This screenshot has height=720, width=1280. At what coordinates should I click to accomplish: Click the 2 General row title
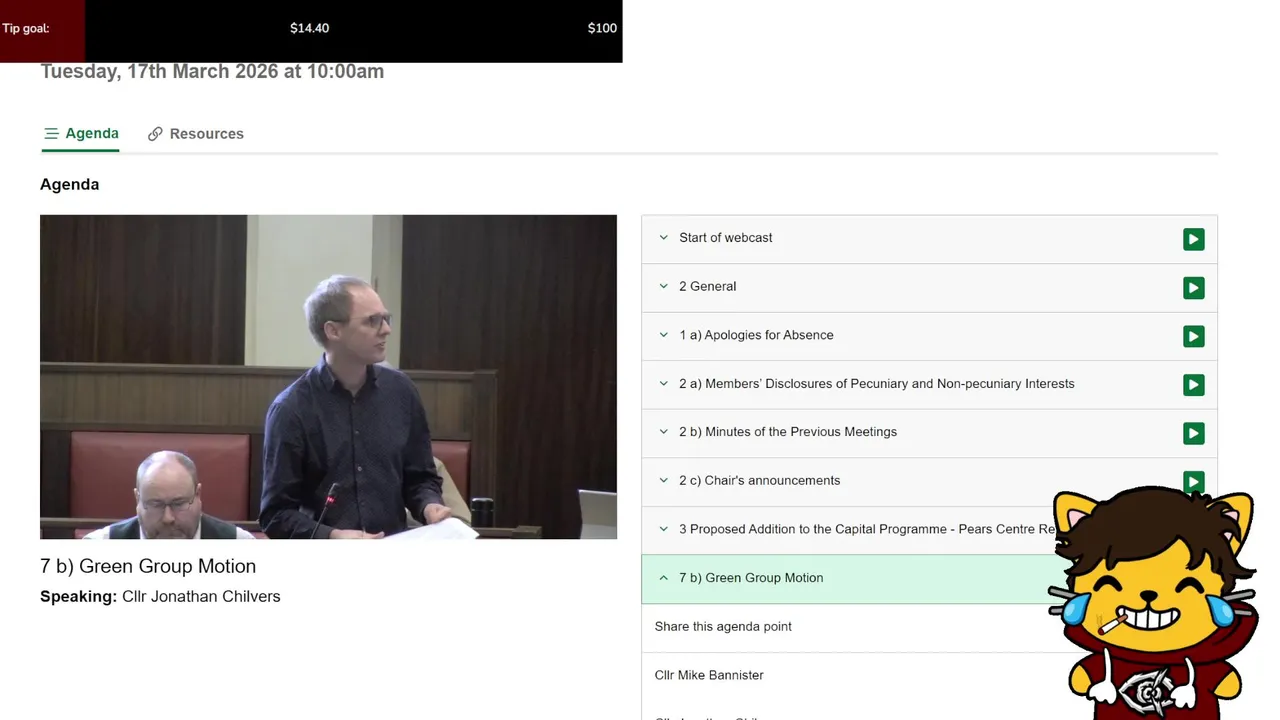[707, 286]
